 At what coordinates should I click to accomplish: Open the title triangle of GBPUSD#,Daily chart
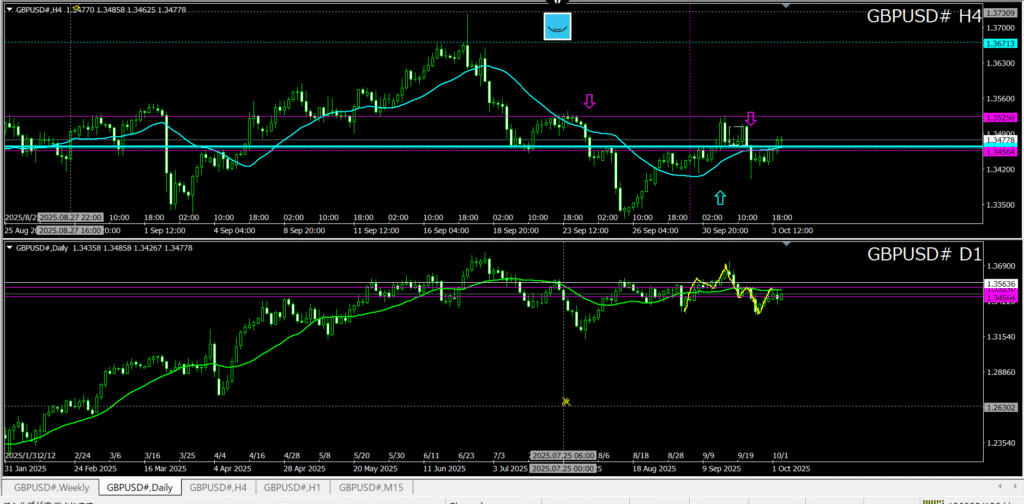click(9, 247)
